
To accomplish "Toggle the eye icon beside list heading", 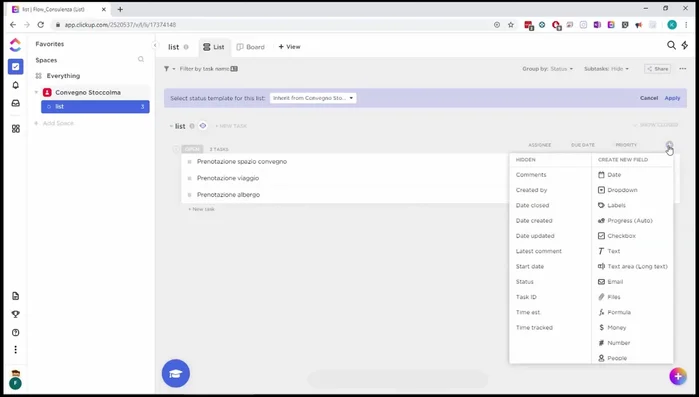I will click(x=203, y=126).
